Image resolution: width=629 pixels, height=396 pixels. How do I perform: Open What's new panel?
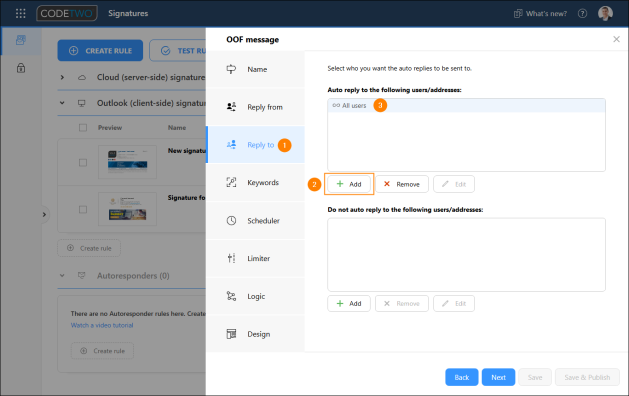tap(540, 14)
